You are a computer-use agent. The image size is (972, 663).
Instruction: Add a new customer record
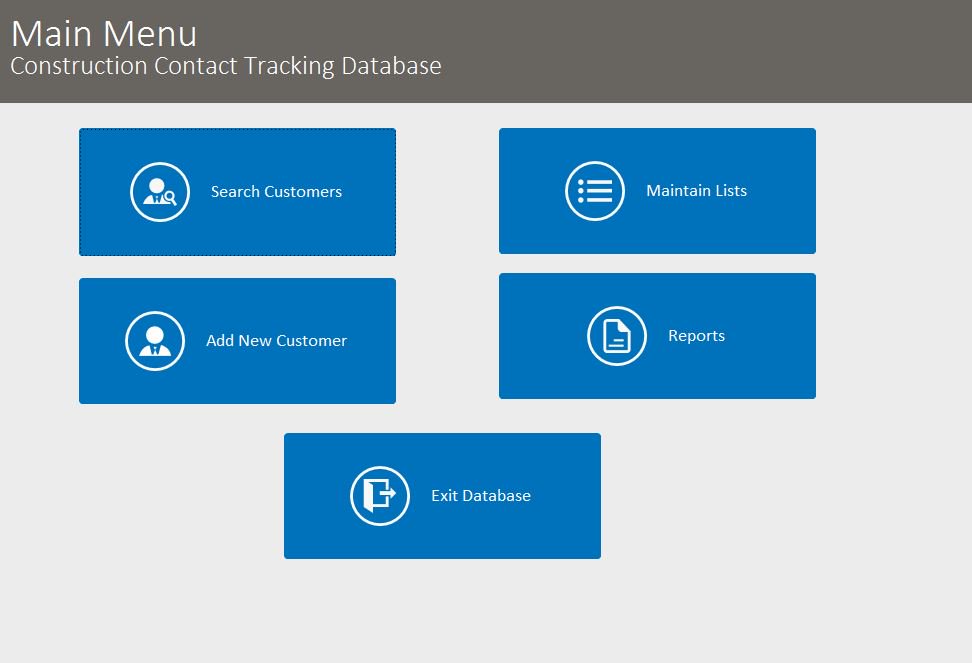point(237,340)
